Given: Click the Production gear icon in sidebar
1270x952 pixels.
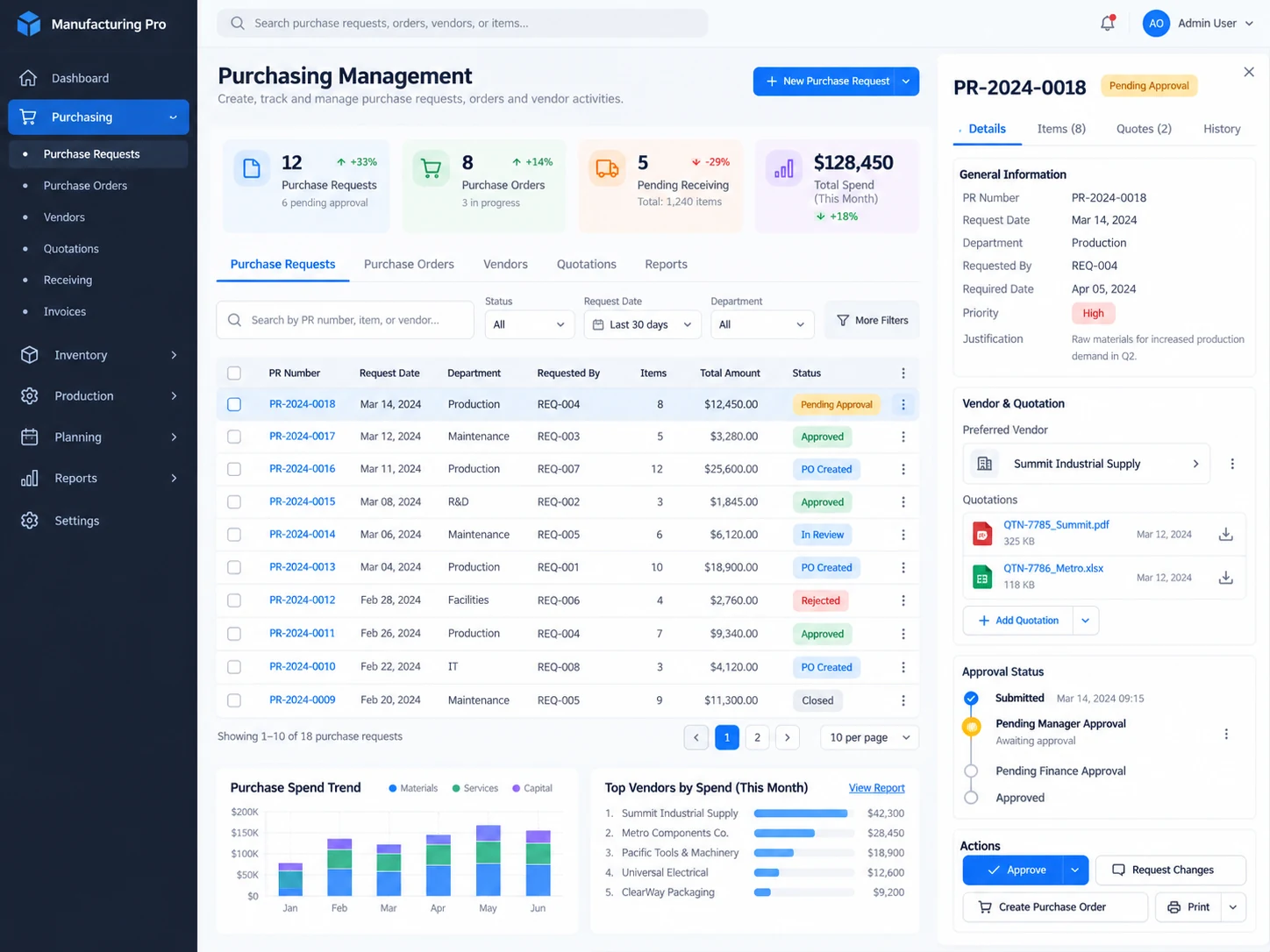Looking at the screenshot, I should pos(30,396).
